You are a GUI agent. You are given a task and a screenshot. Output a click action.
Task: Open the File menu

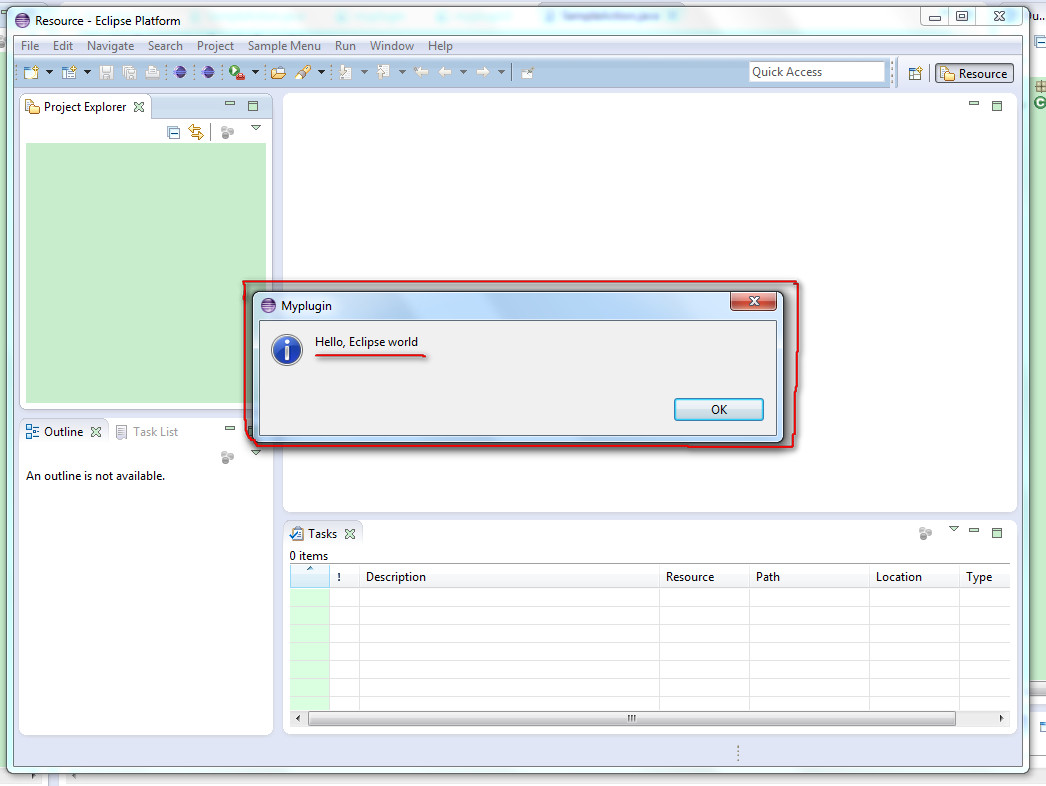point(30,45)
